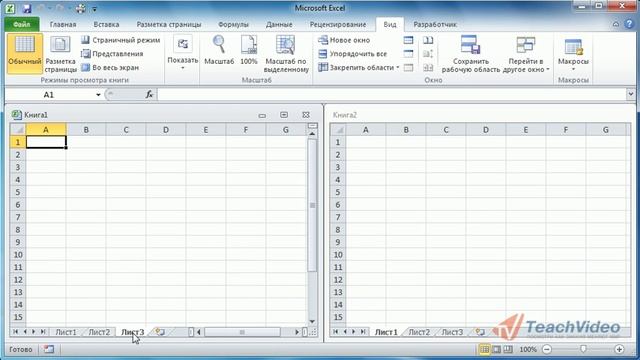Switch to the large Разметка страницы view button

(x=60, y=53)
